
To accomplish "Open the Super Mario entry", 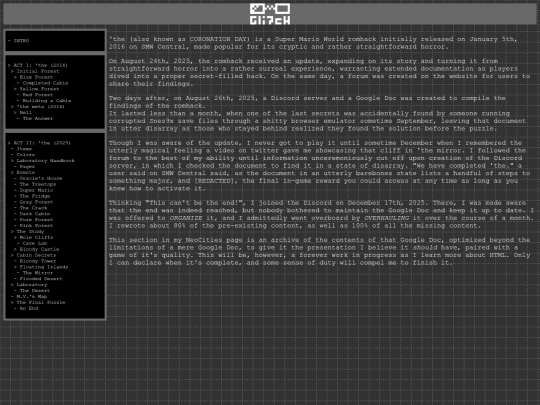I will click(x=36, y=190).
